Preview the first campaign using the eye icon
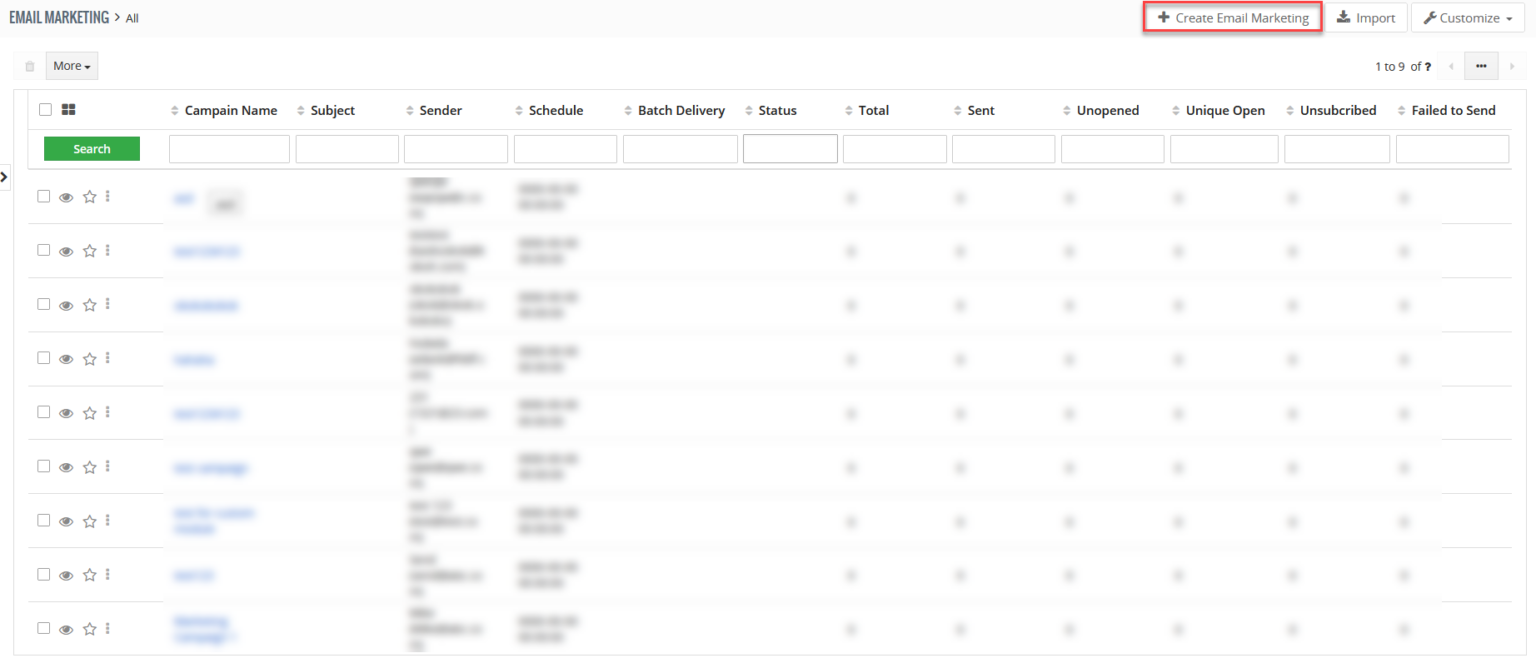Screen dimensions: 1536x663 tap(66, 197)
